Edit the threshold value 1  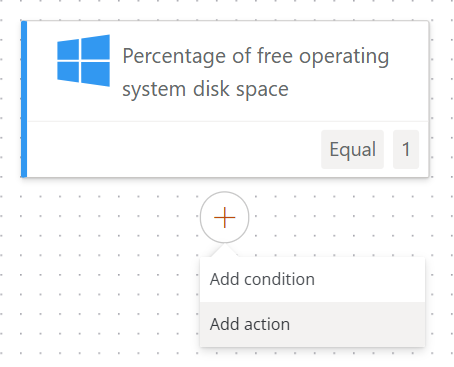(x=406, y=149)
